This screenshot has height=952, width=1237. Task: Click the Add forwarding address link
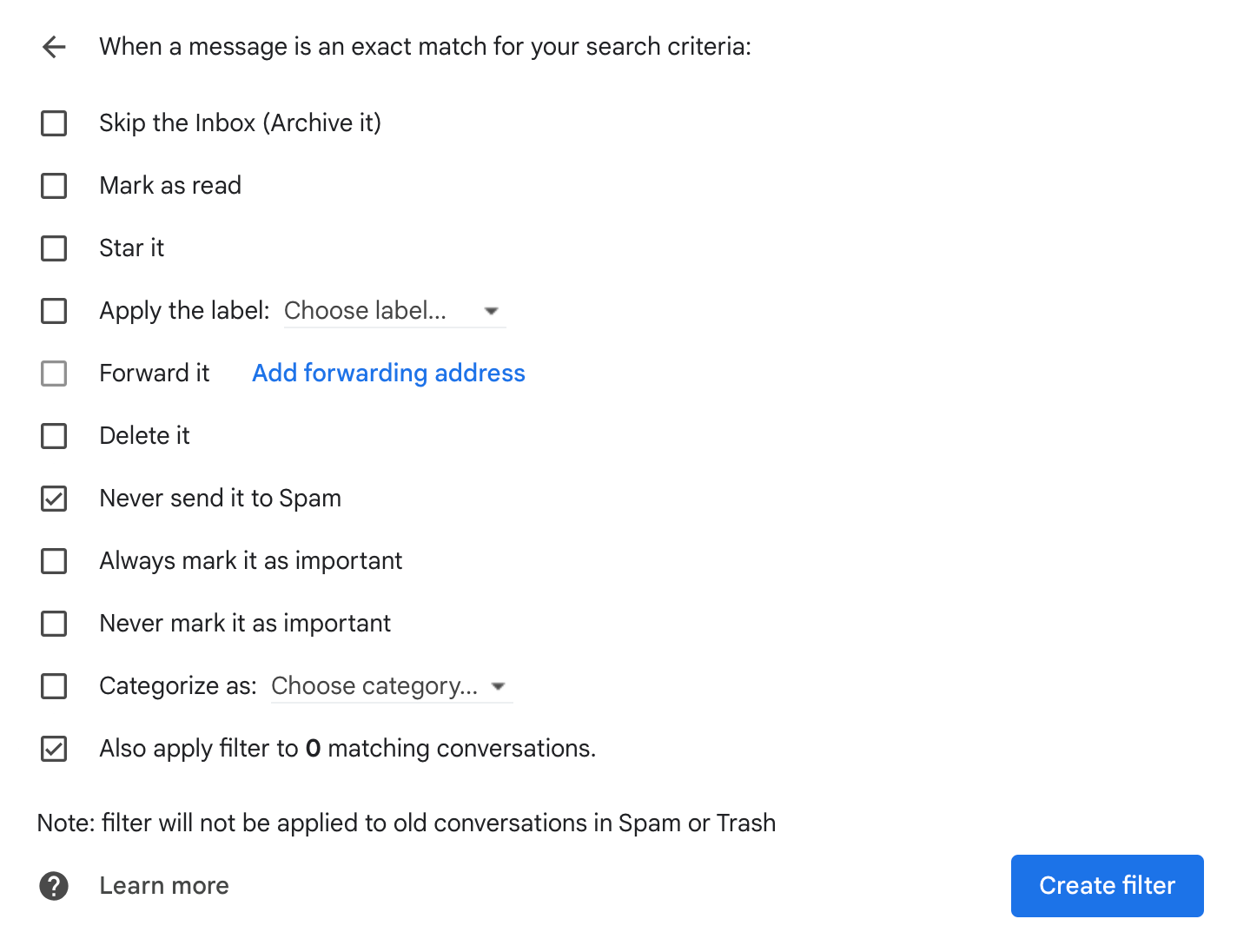click(388, 373)
